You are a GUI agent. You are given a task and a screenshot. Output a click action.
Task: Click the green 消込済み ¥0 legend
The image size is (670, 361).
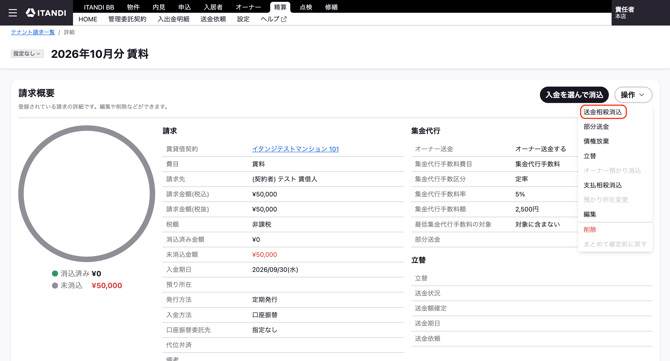[76, 273]
